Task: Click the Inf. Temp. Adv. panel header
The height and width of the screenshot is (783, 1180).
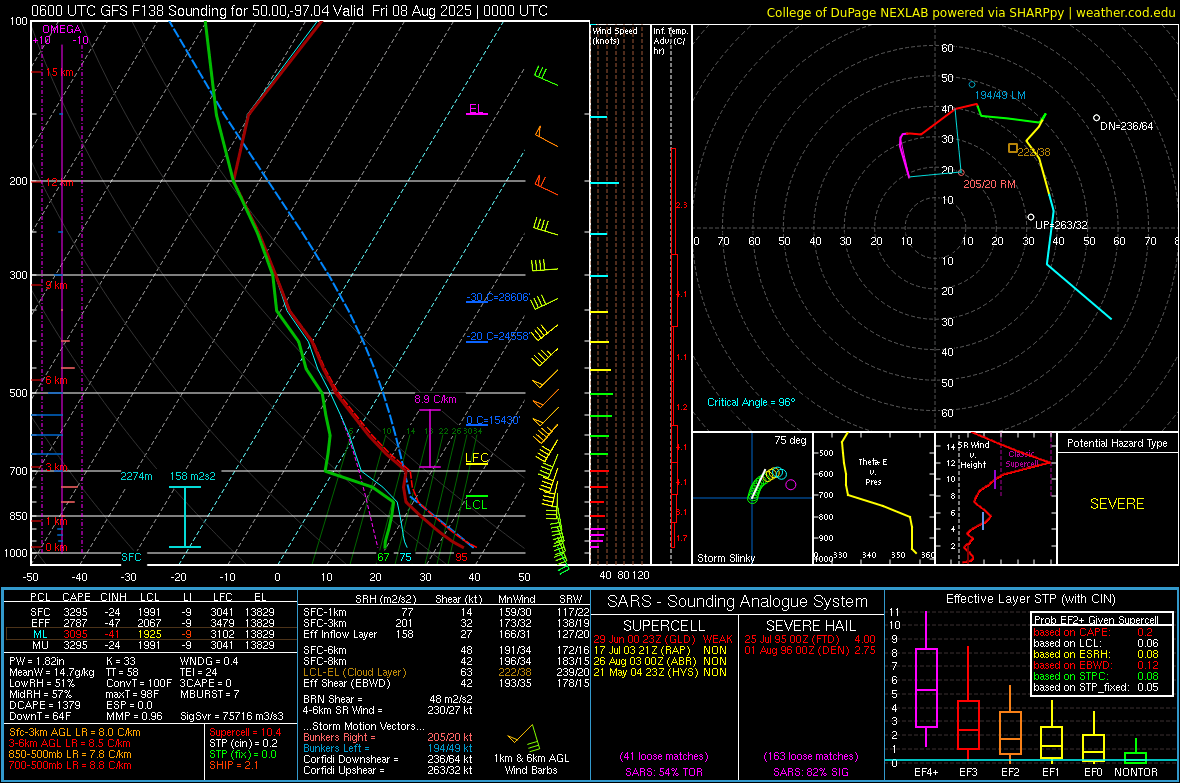Action: [670, 41]
